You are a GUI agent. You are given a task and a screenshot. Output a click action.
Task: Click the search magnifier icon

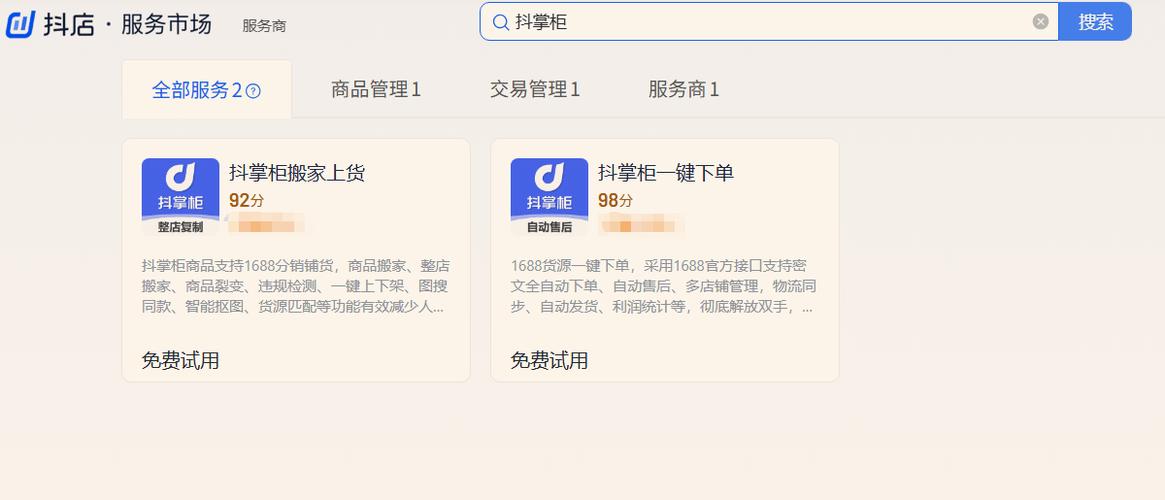(501, 22)
